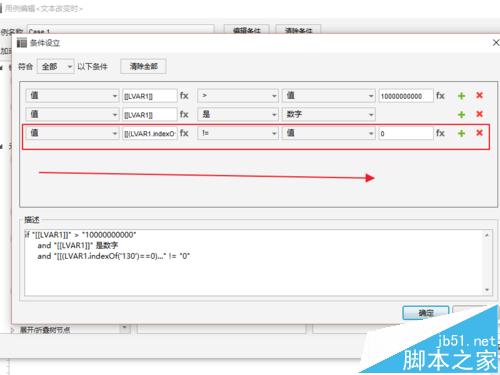Screen dimensions: 500x375
Task: Add condition after the 是 数字 row
Action: coord(461,115)
